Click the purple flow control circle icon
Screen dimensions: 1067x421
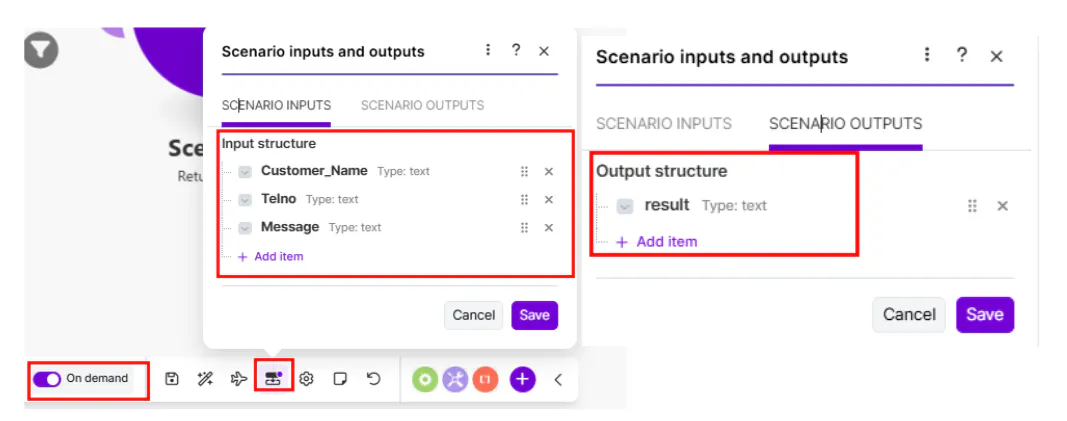point(455,379)
